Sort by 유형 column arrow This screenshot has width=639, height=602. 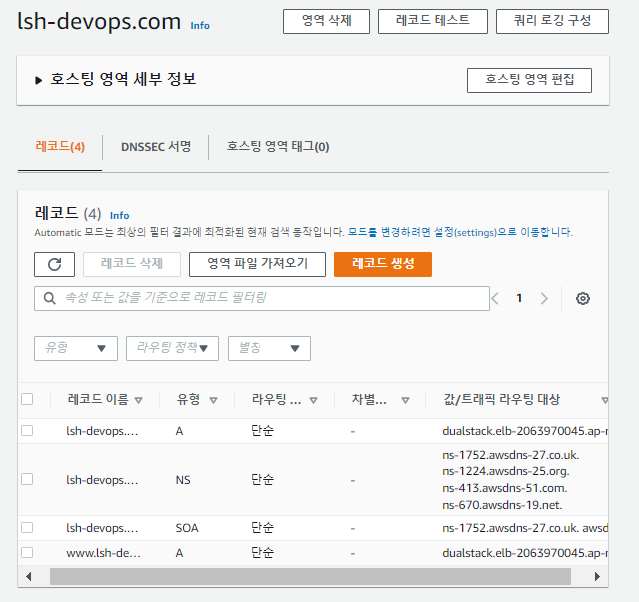(213, 400)
